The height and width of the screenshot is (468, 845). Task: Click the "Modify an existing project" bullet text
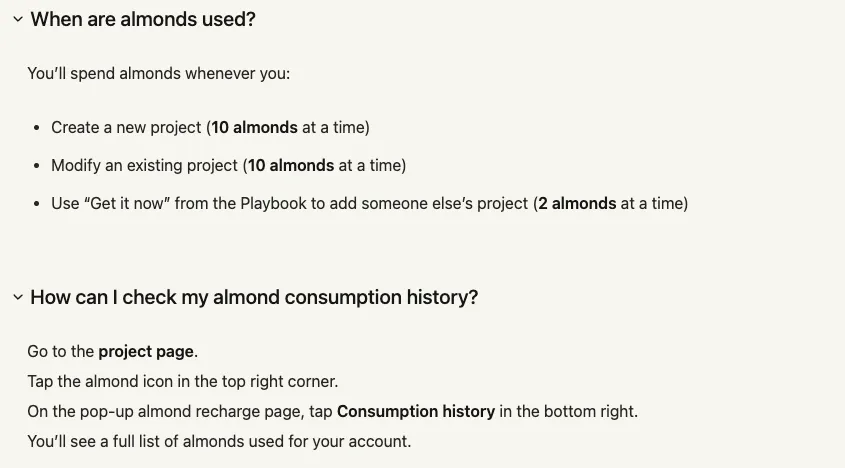point(144,165)
